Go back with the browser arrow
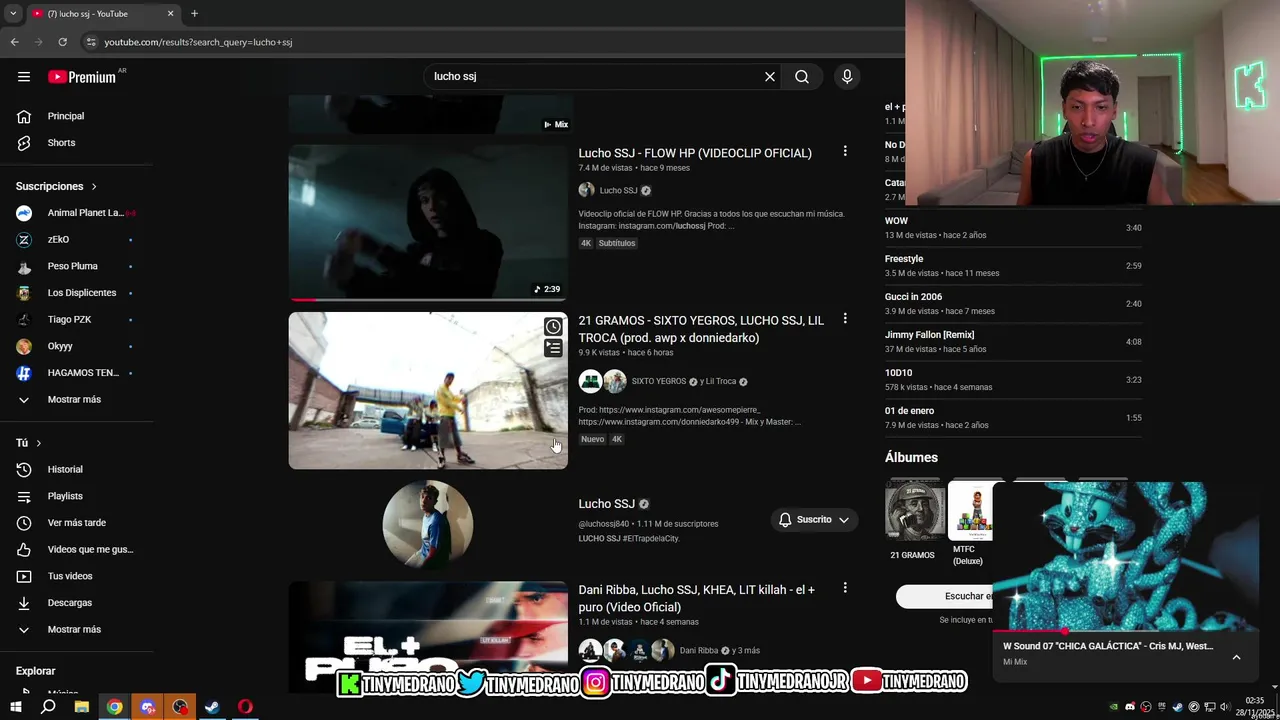 [14, 42]
